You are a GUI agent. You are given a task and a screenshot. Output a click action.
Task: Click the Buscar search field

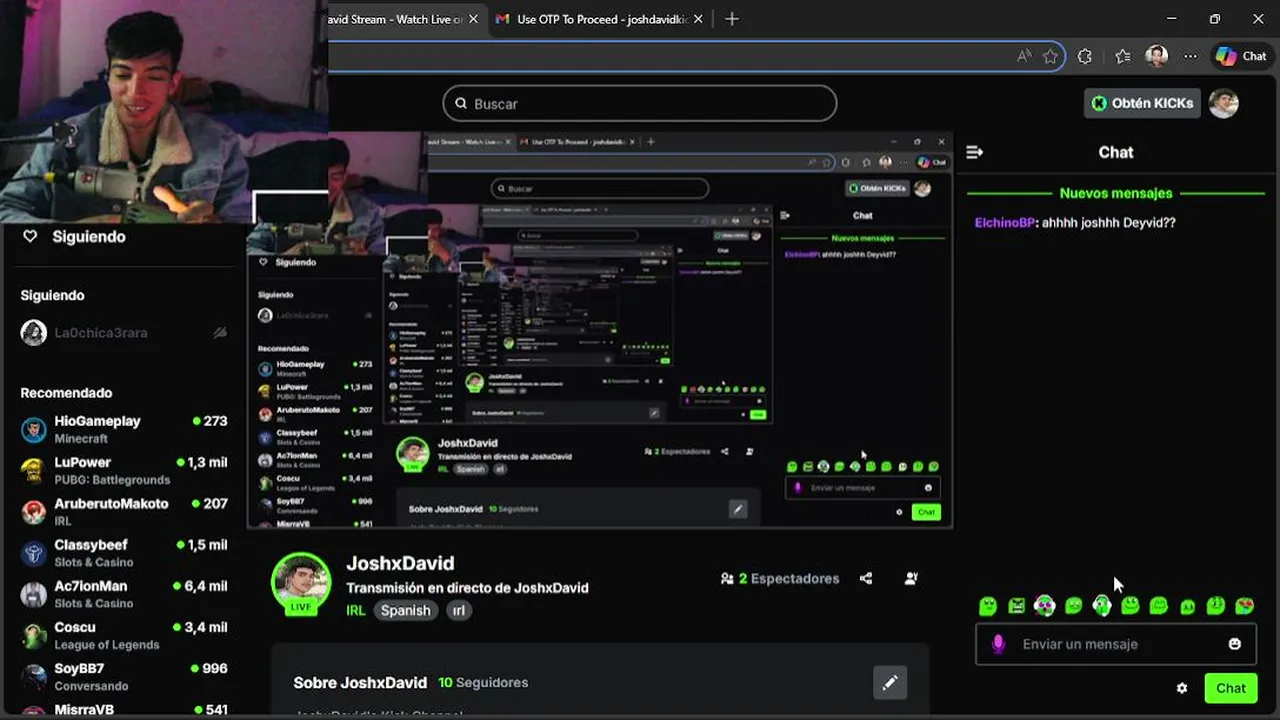click(640, 103)
